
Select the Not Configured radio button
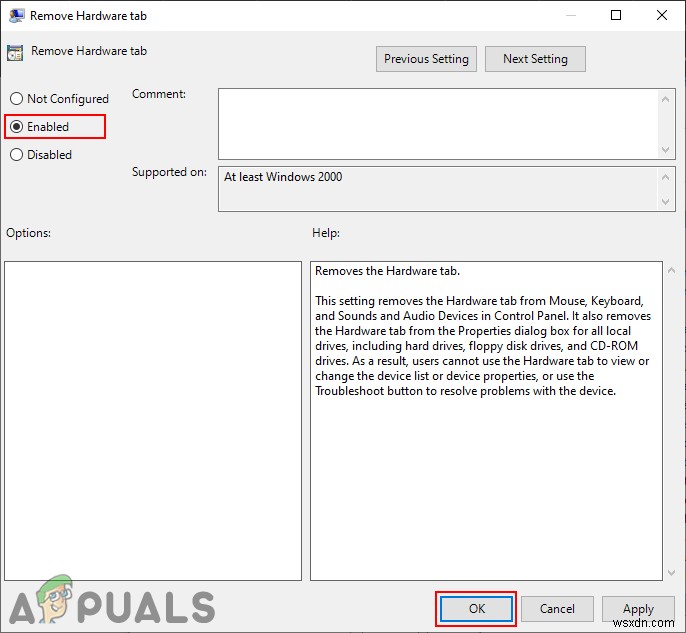coord(17,99)
